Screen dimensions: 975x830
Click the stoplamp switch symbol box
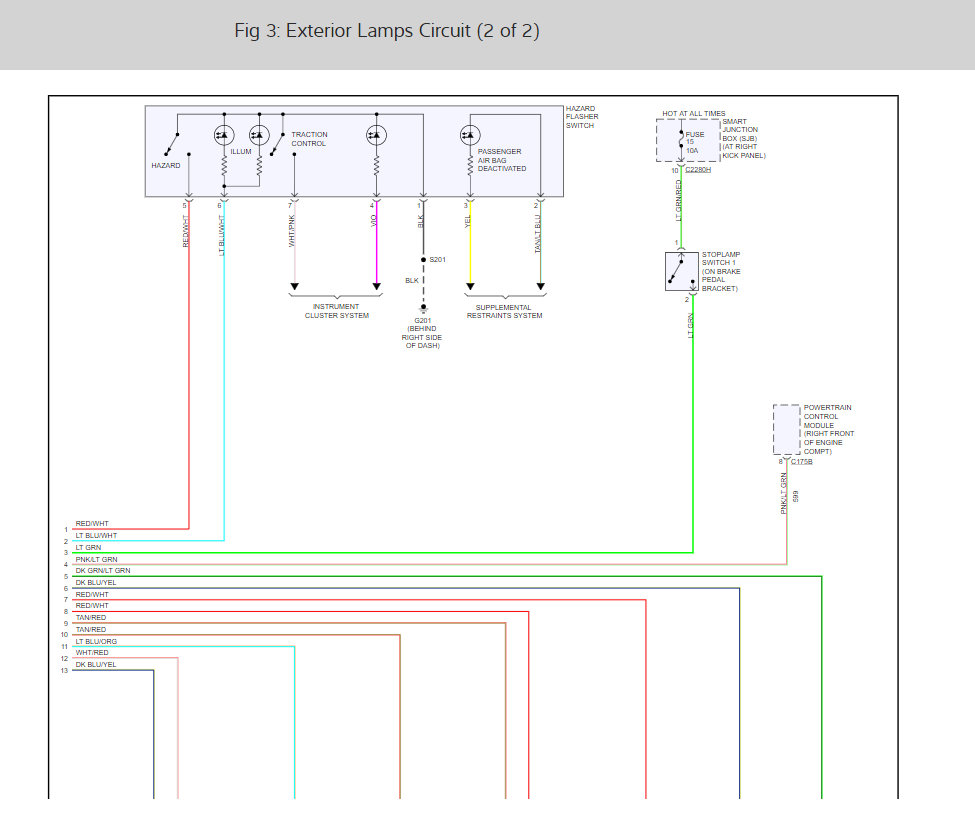coord(682,271)
